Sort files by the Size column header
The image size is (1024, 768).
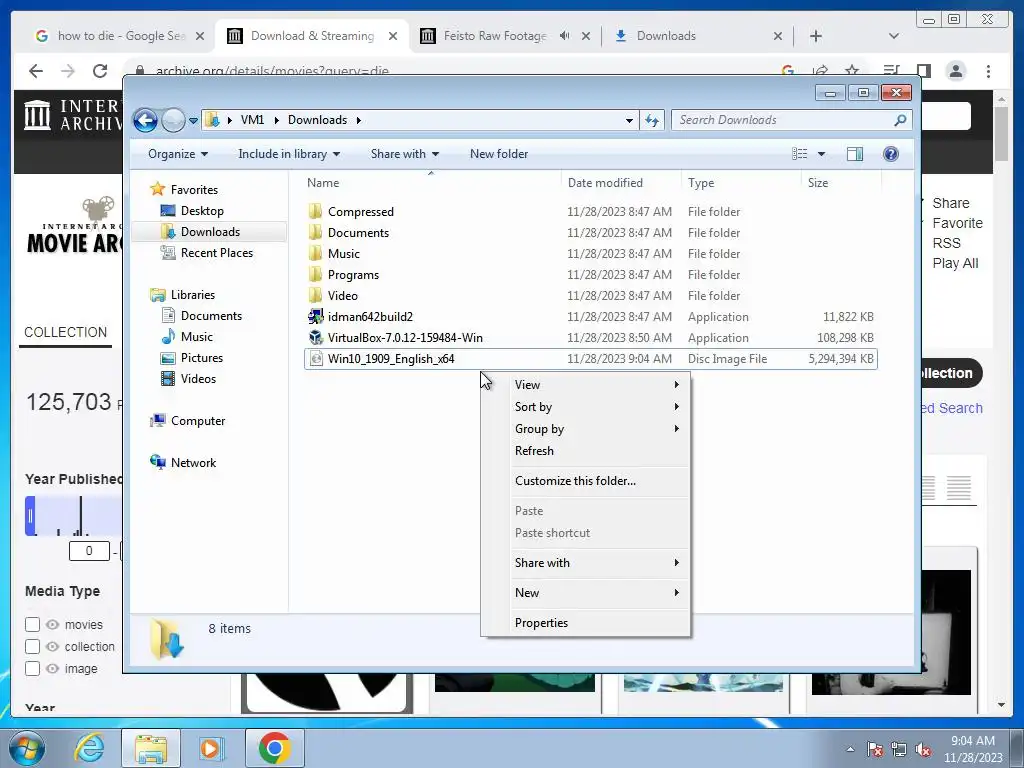coord(818,183)
